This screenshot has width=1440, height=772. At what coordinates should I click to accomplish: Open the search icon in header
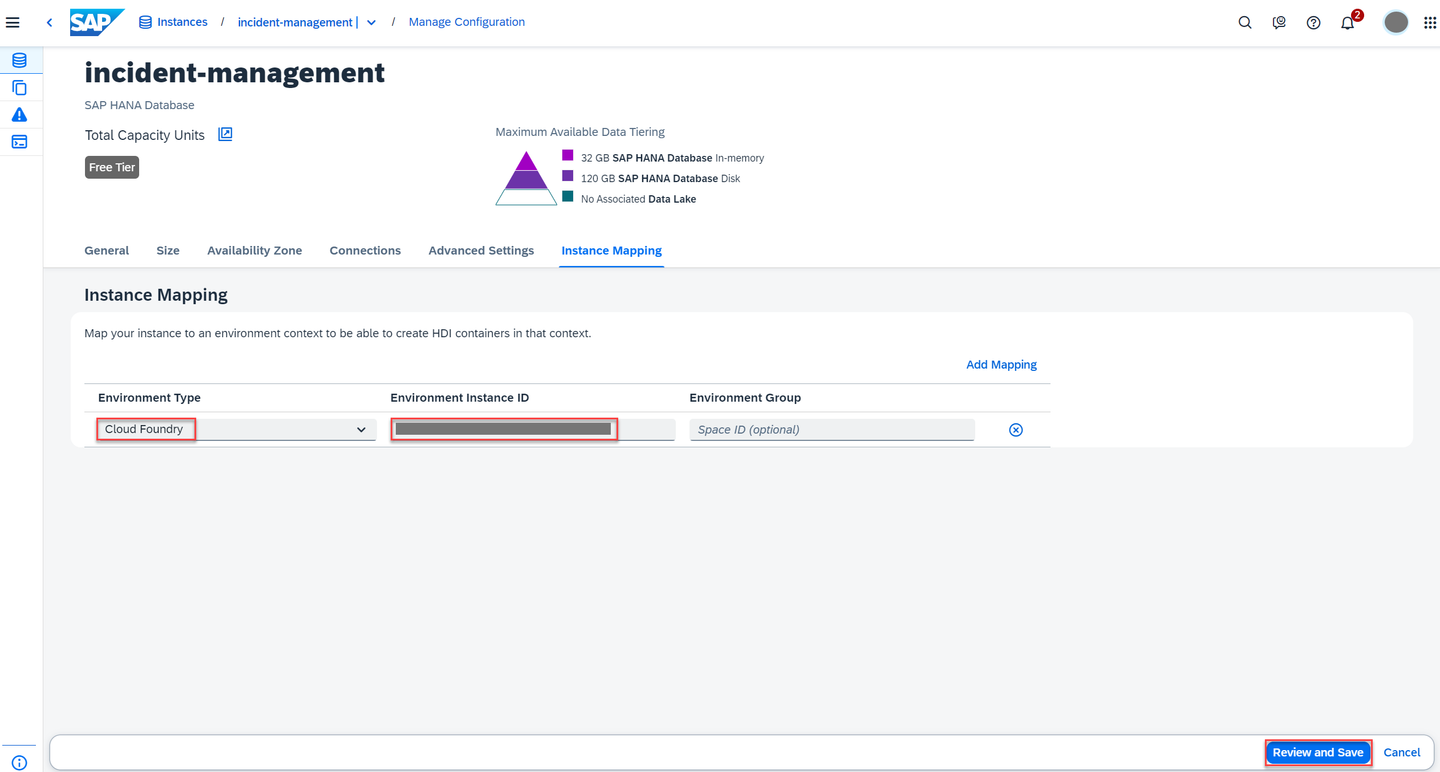click(1245, 22)
